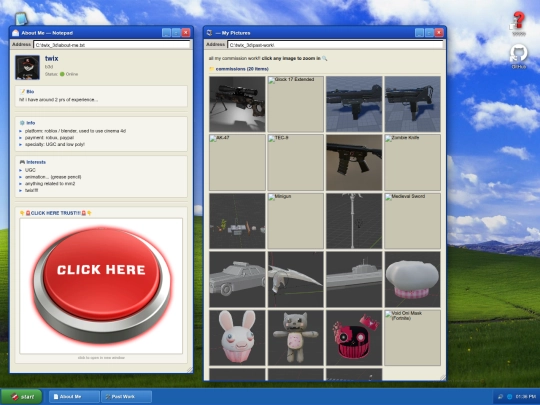Screen dimensions: 540x405
Task: Open the scene thumbnail with scattered small objects
Action: [x=237, y=221]
